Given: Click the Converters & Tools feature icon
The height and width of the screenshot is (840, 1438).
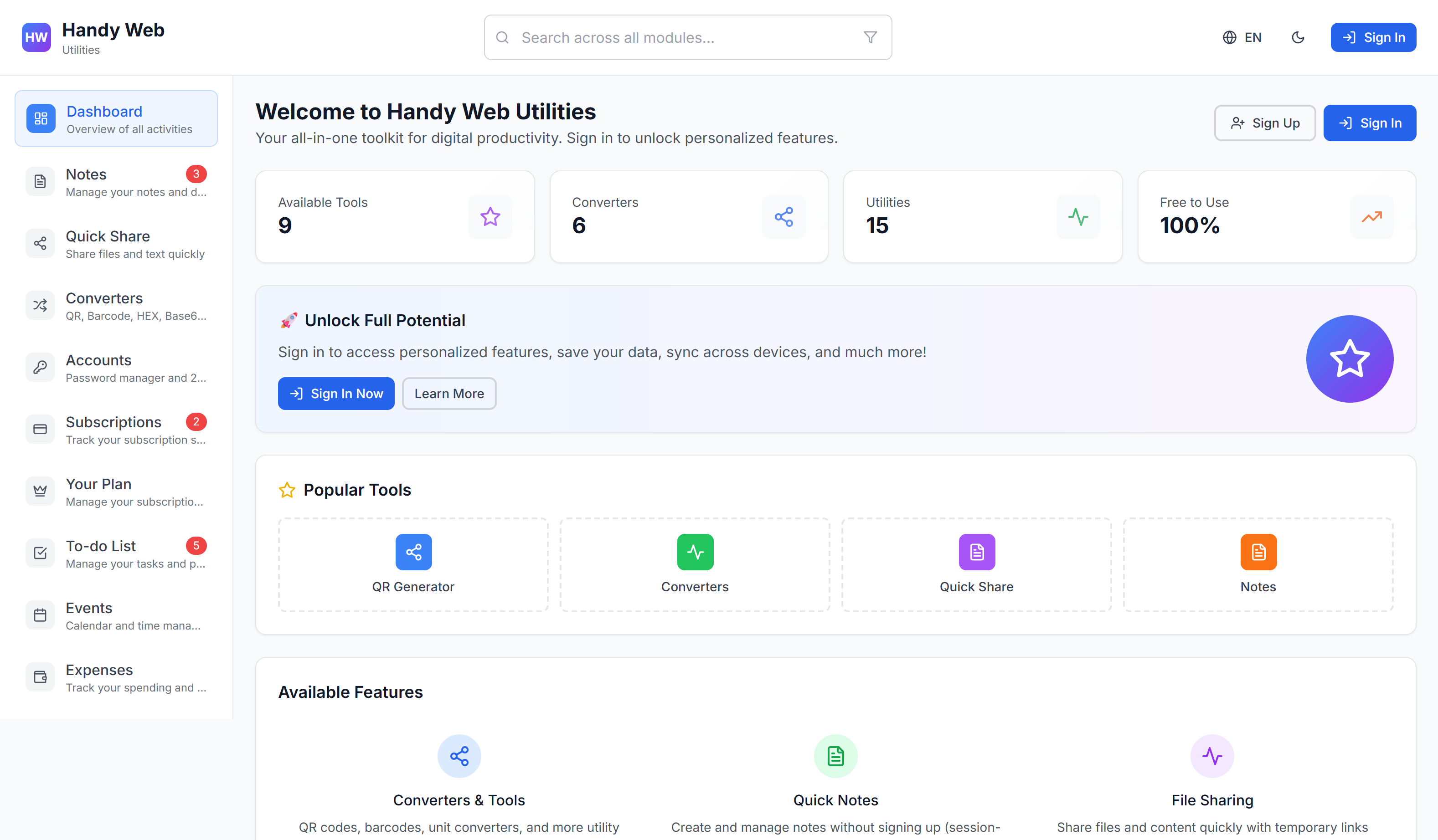Looking at the screenshot, I should tap(459, 756).
